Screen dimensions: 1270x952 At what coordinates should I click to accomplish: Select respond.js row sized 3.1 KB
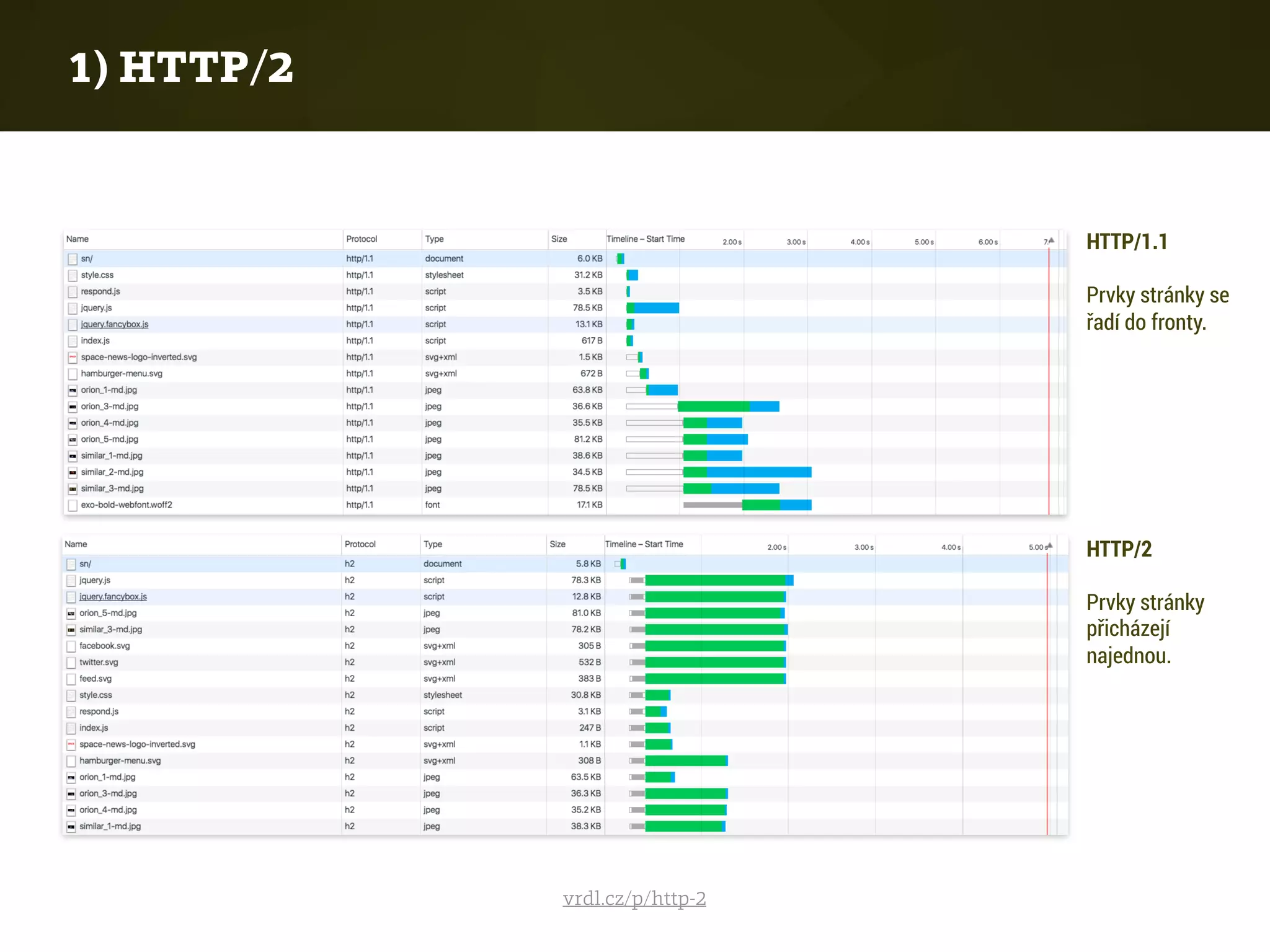pyautogui.click(x=564, y=712)
